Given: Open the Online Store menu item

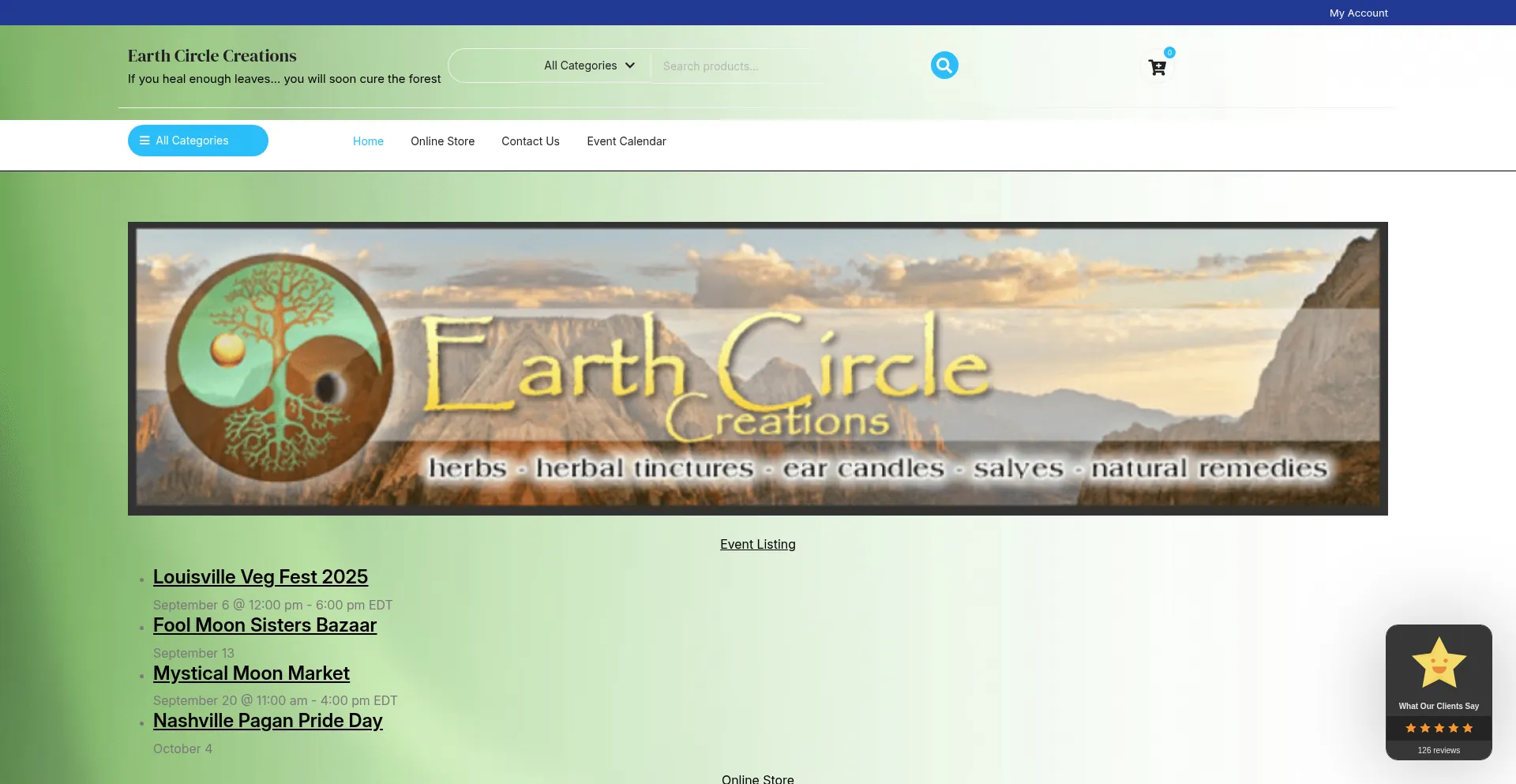Looking at the screenshot, I should pyautogui.click(x=442, y=141).
